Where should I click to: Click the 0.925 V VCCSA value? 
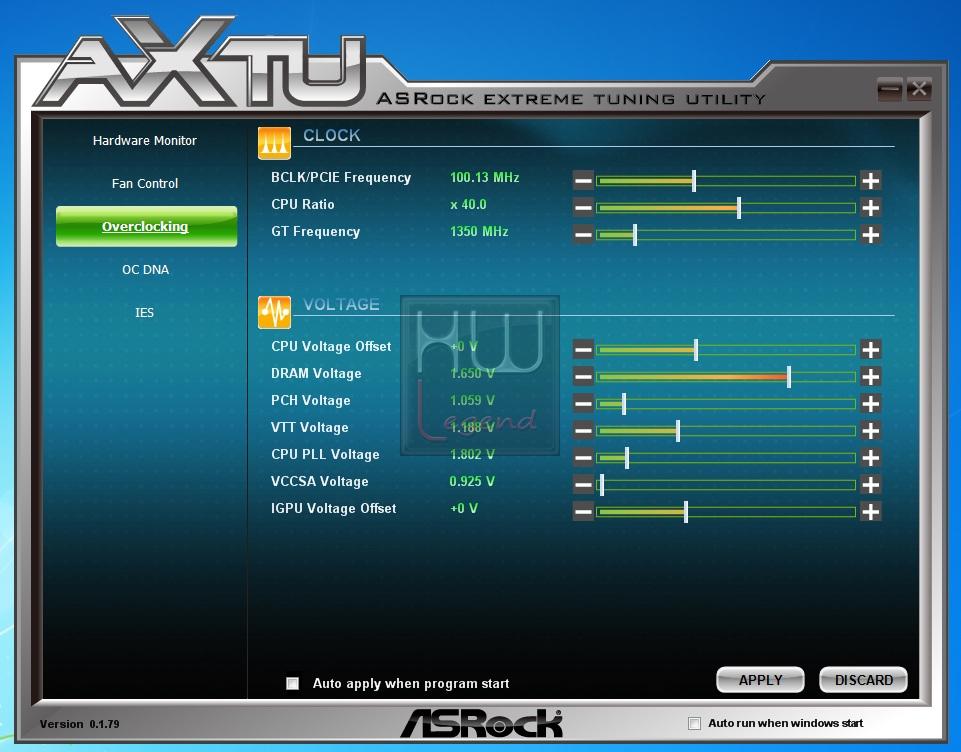[x=472, y=482]
